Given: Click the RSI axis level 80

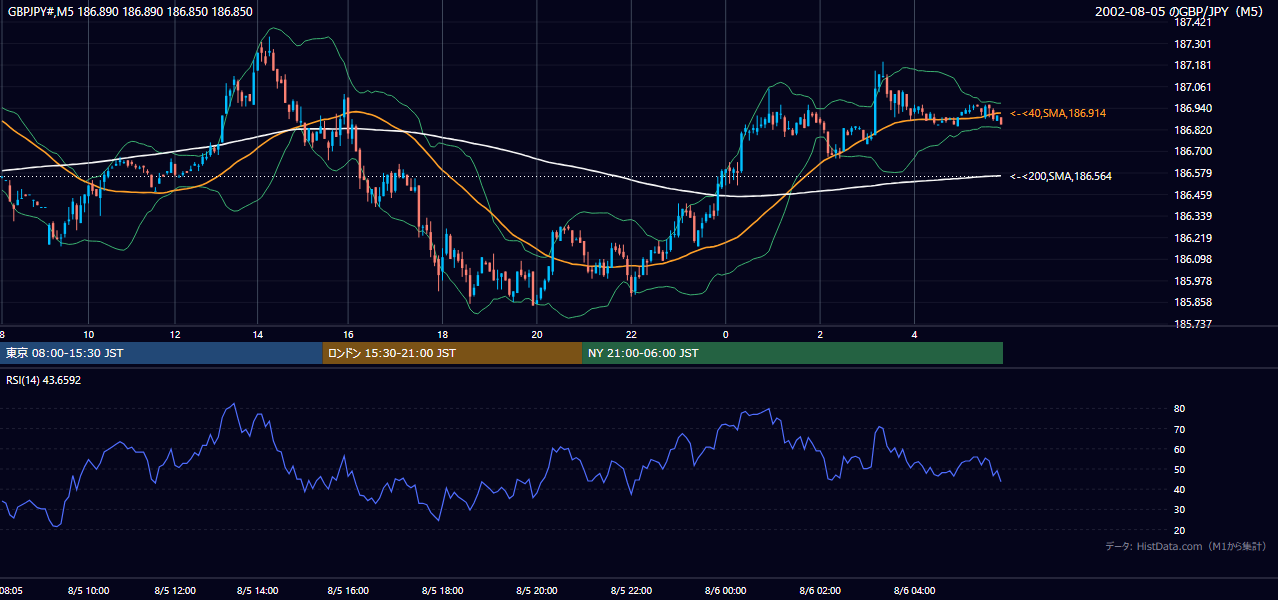Looking at the screenshot, I should click(x=1179, y=409).
